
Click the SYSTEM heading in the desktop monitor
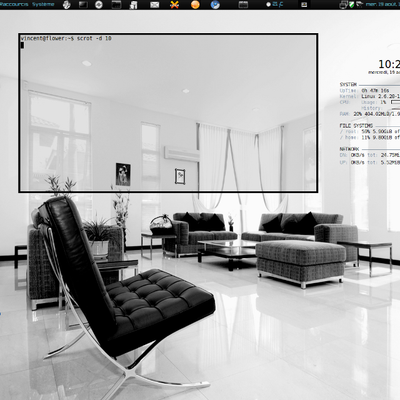pos(348,85)
